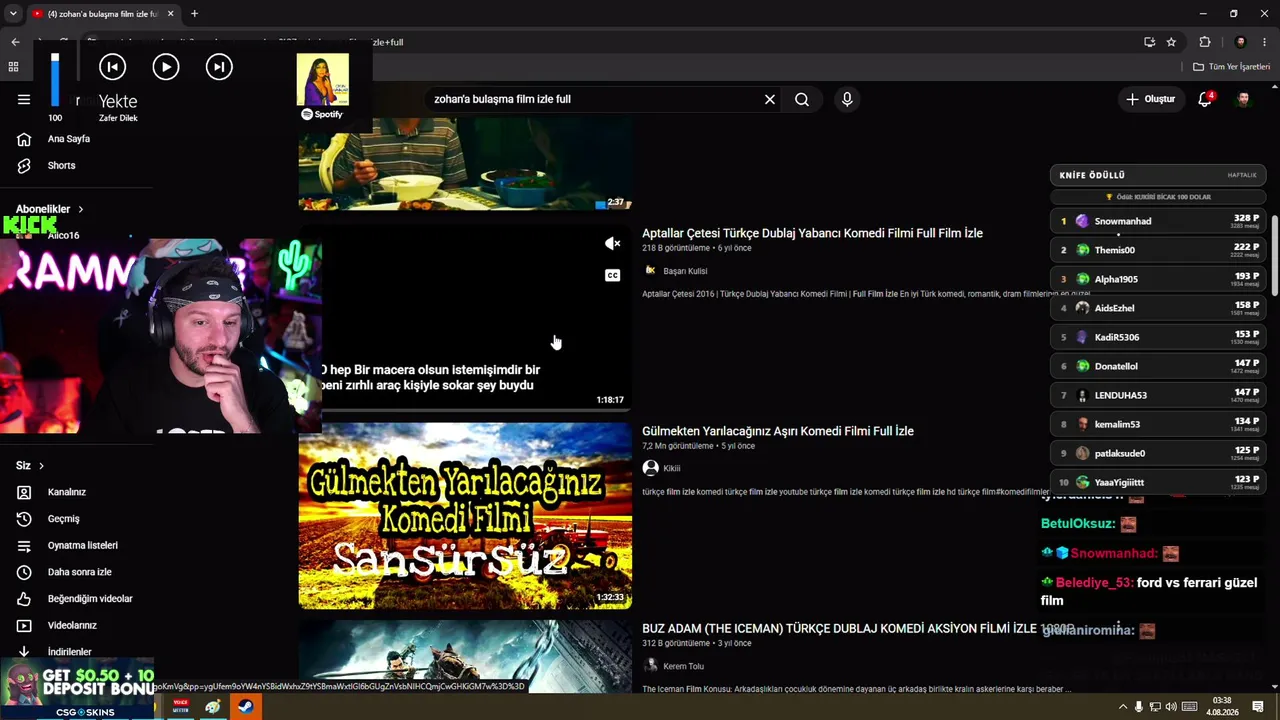1280x720 pixels.
Task: Open Shorts from the sidebar
Action: click(x=61, y=165)
